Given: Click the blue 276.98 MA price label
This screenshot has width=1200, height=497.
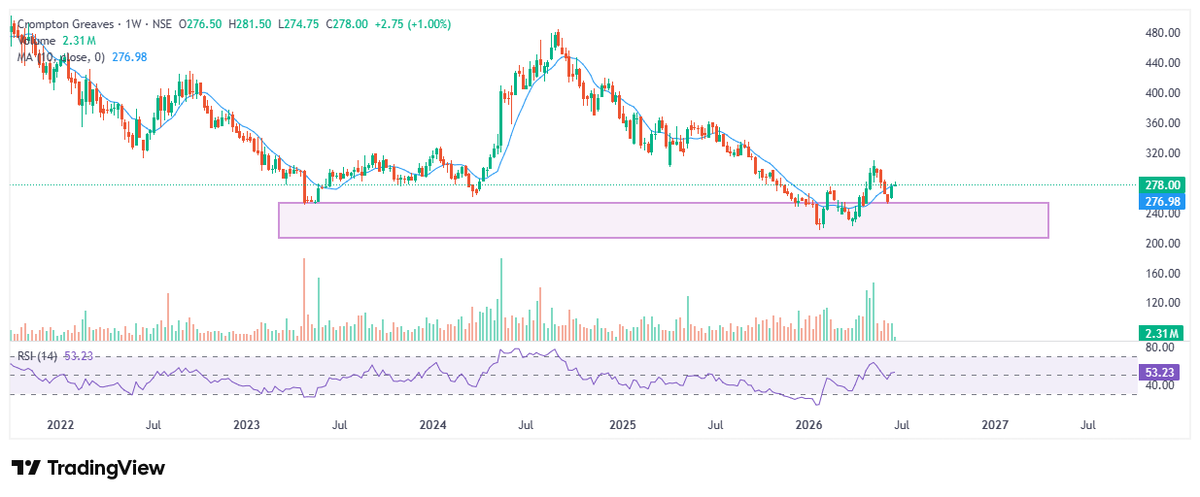Looking at the screenshot, I should click(x=1160, y=202).
